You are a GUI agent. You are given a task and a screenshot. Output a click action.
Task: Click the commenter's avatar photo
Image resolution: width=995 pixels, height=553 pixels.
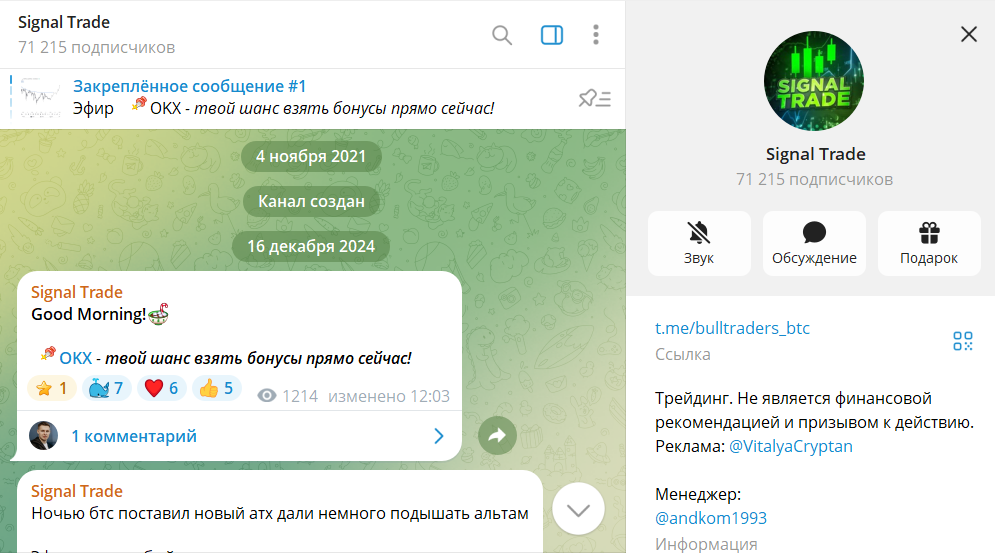43,436
